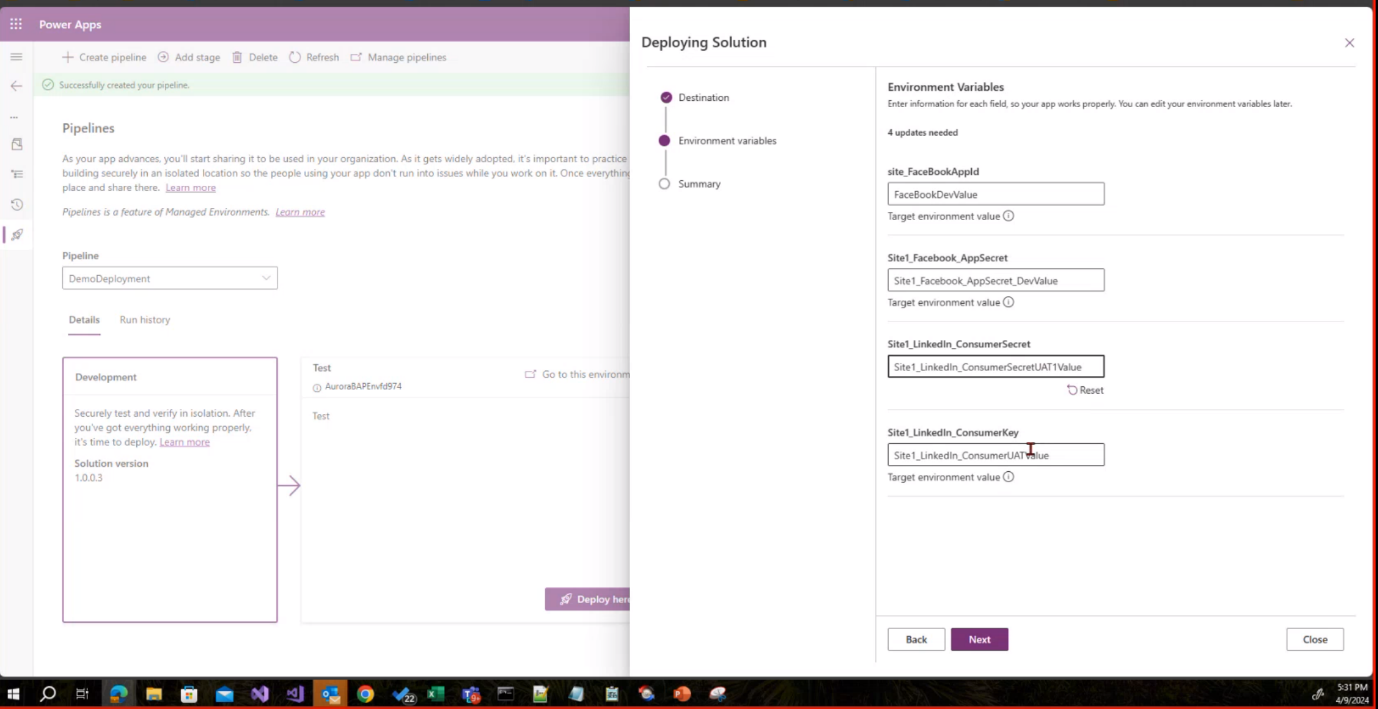Viewport: 1378px width, 709px height.
Task: Close the Deploying Solution panel with X
Action: [1349, 43]
